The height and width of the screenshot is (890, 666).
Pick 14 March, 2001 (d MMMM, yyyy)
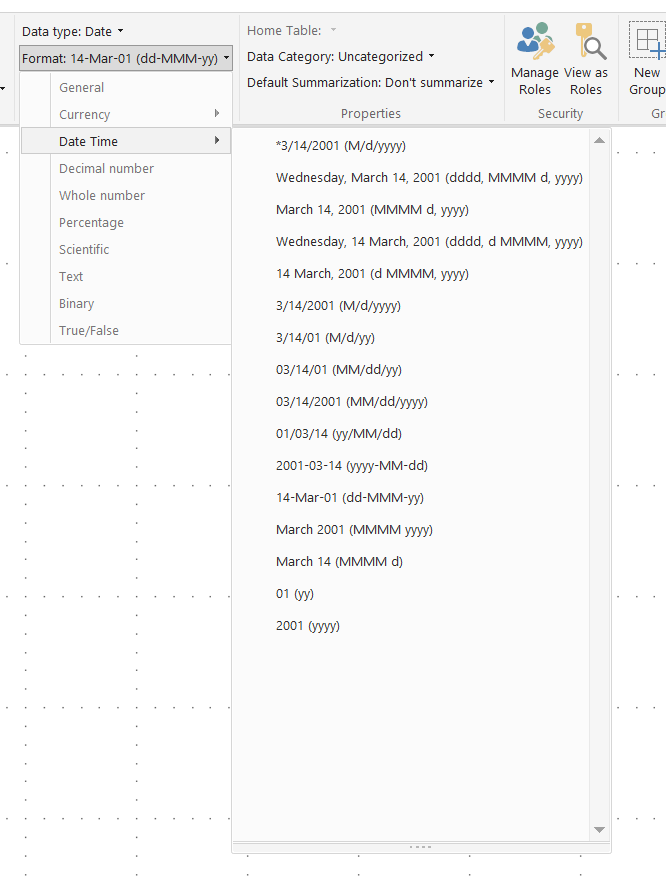coord(412,274)
